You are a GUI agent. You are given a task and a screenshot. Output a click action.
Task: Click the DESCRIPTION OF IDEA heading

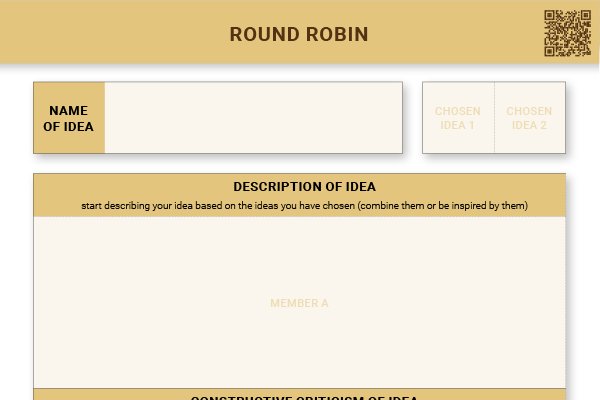click(305, 187)
